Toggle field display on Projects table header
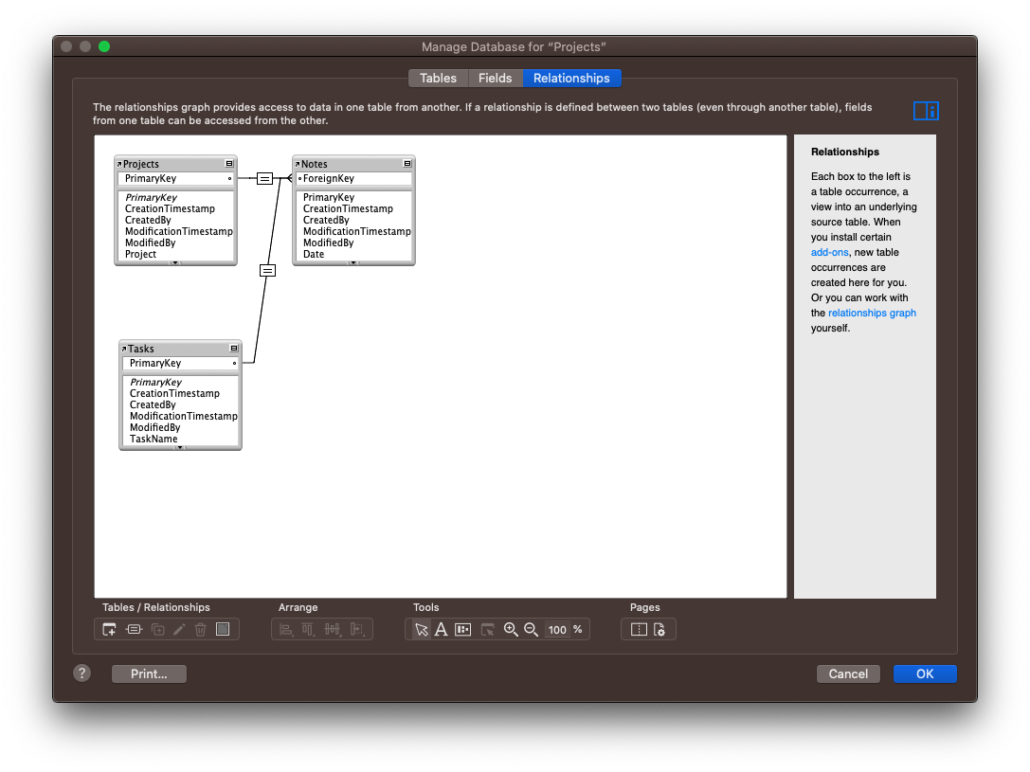Viewport: 1030px width, 772px height. [229, 163]
